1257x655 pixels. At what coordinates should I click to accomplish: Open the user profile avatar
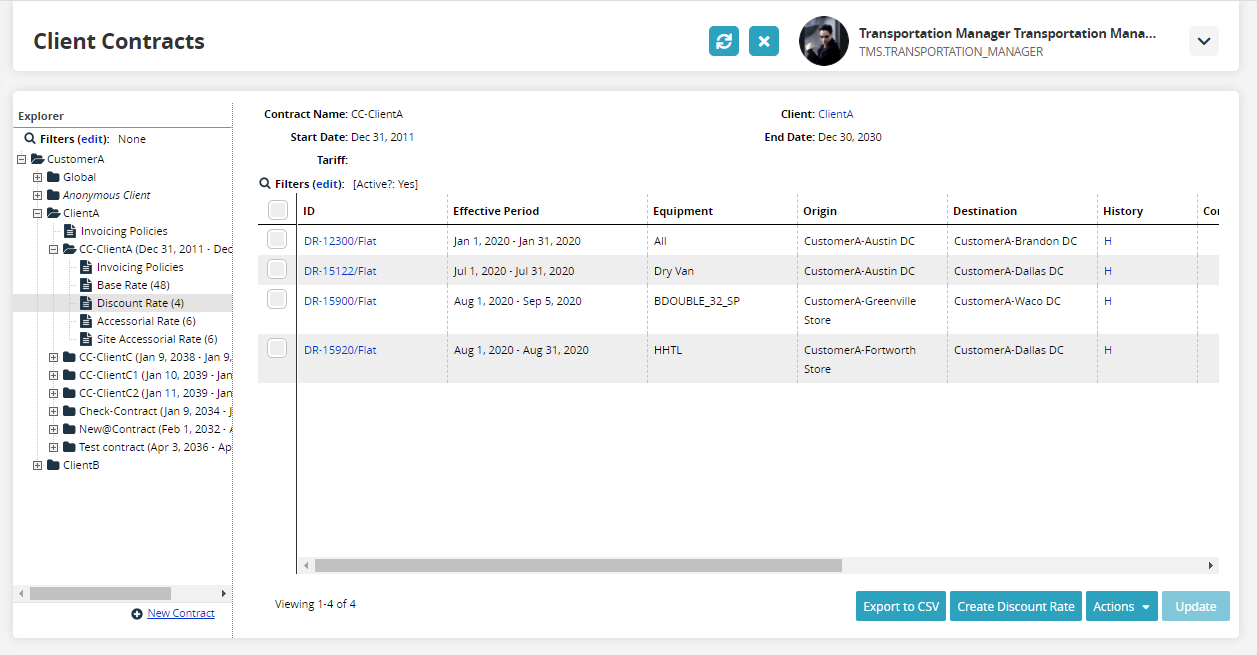point(824,41)
